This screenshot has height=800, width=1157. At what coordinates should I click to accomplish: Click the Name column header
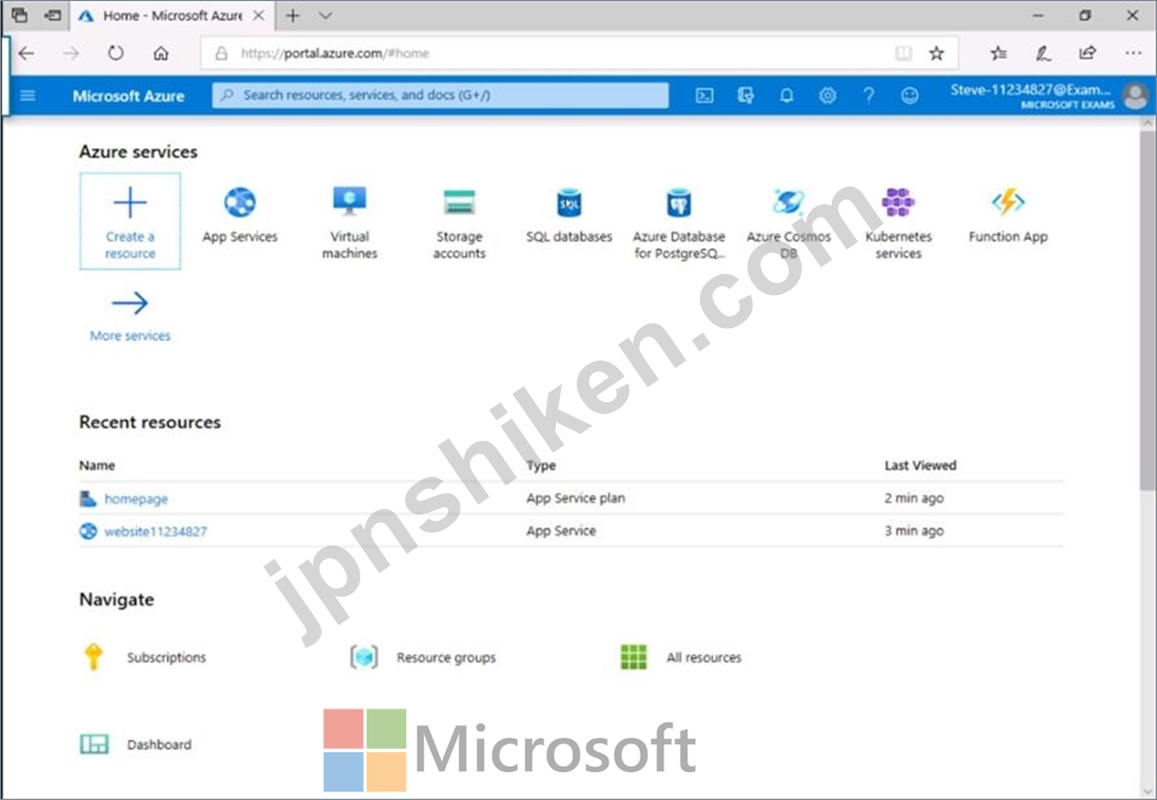pyautogui.click(x=97, y=466)
